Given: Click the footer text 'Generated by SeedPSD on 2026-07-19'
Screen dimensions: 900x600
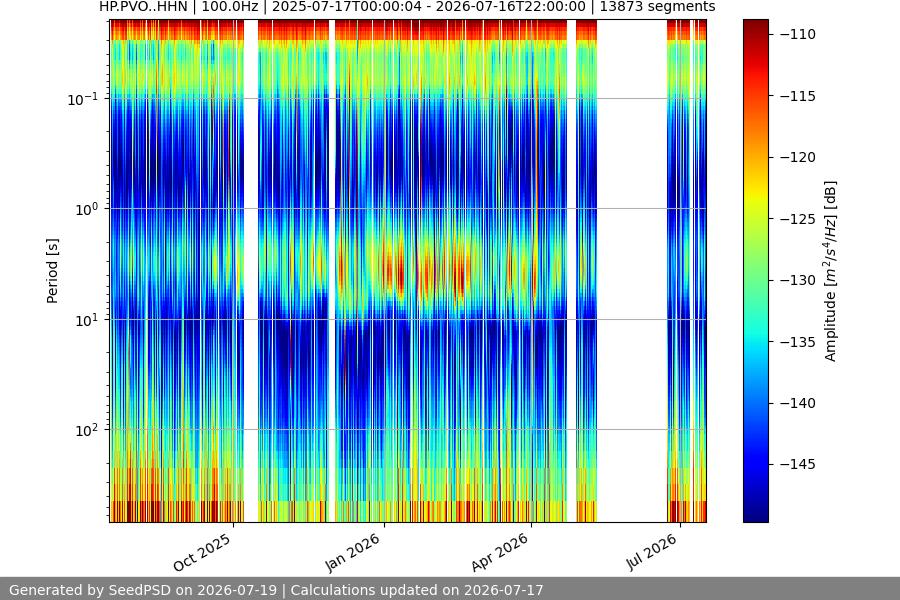Looking at the screenshot, I should [143, 590].
